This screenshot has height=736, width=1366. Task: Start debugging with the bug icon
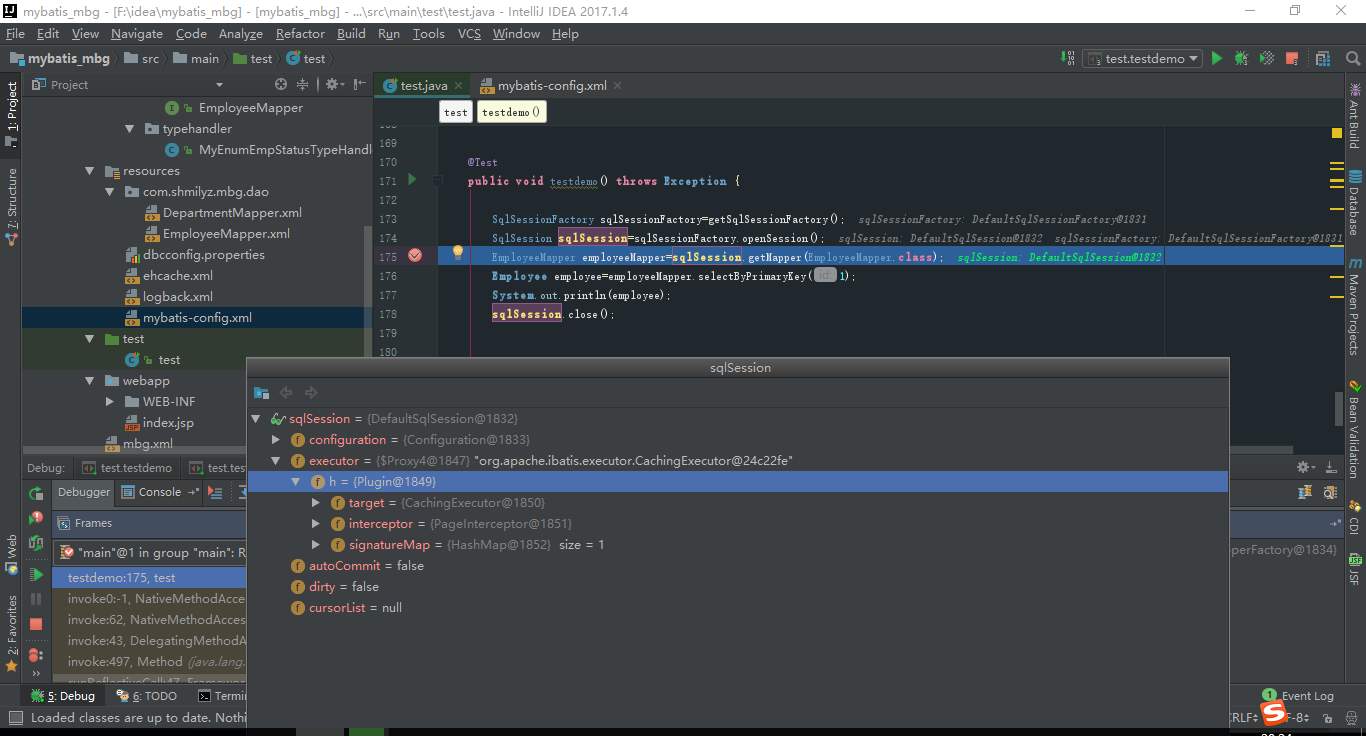[x=1241, y=58]
